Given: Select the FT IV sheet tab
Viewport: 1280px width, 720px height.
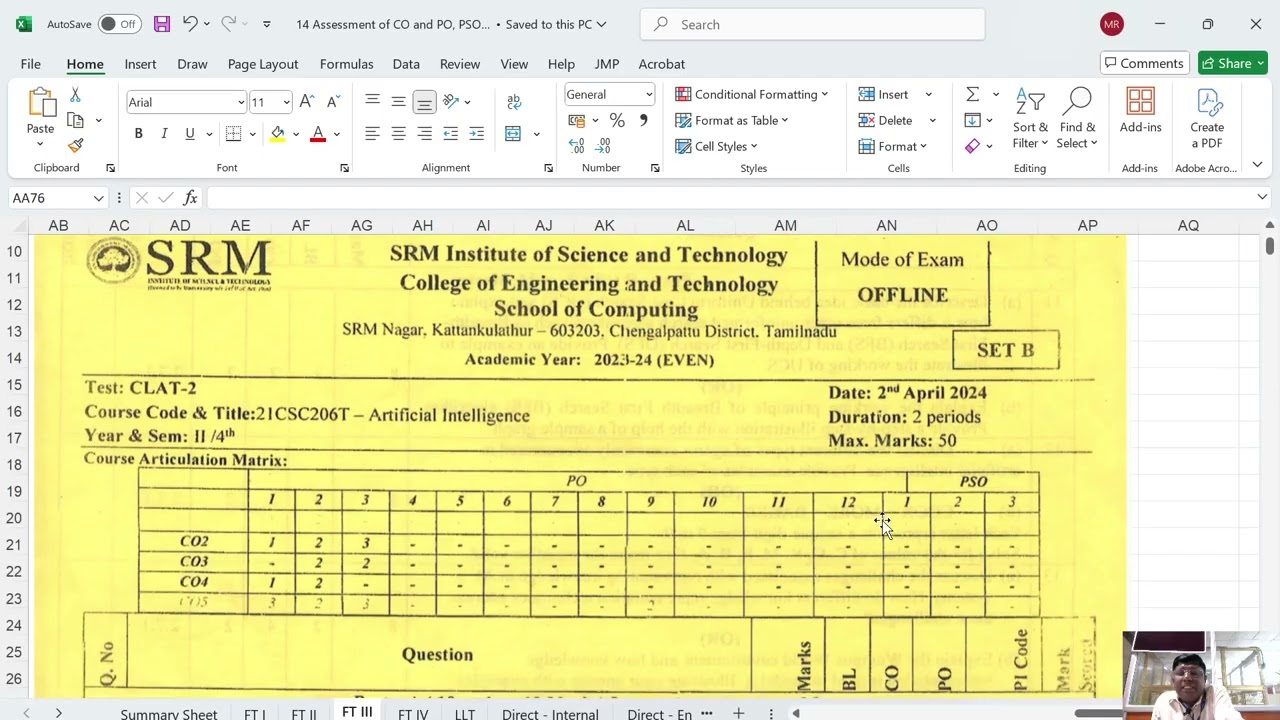Looking at the screenshot, I should 413,714.
